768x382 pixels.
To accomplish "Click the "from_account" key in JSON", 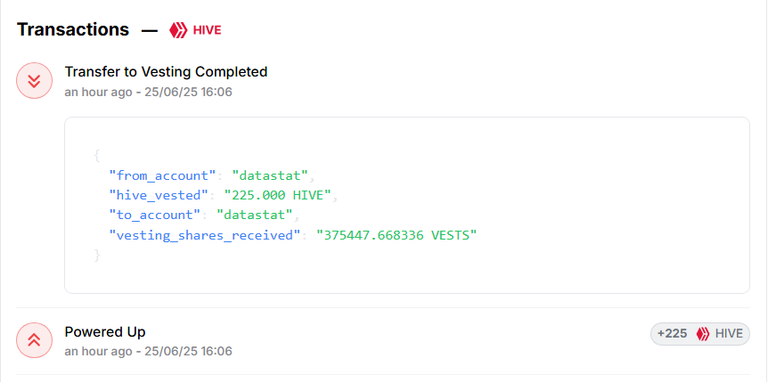I will pos(162,175).
